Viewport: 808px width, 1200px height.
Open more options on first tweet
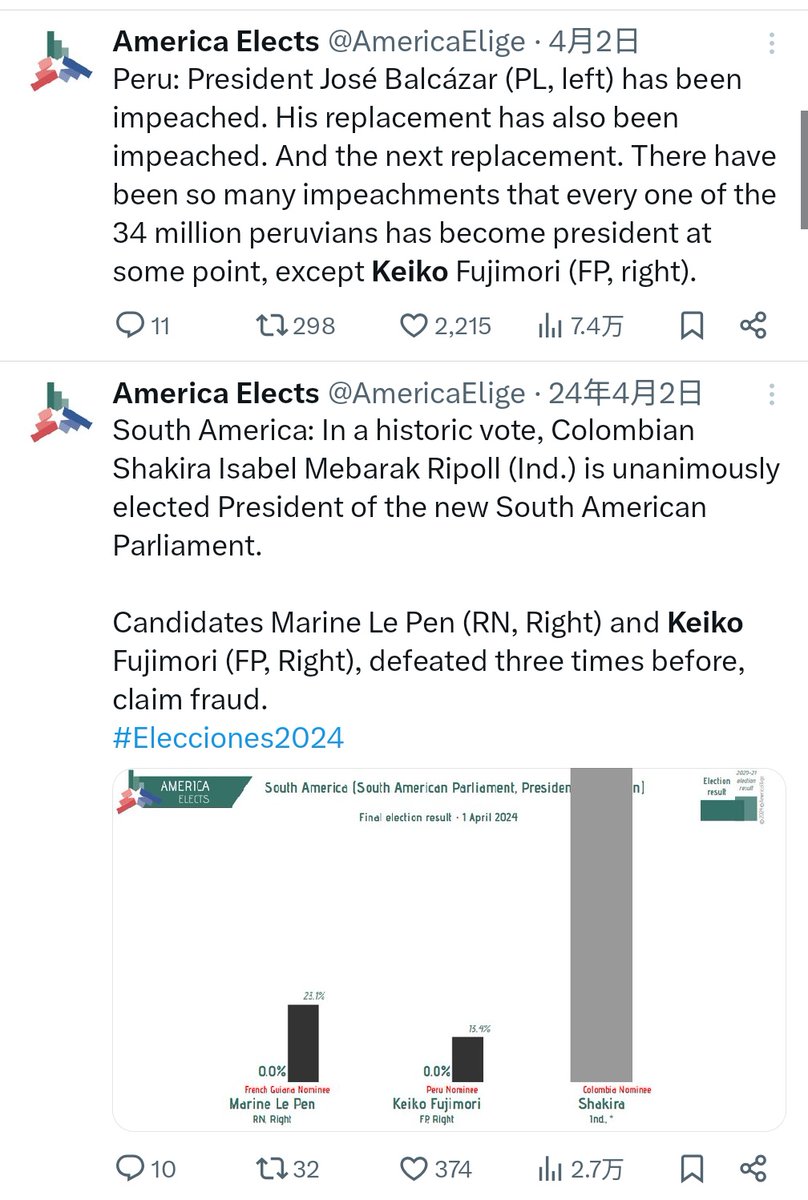tap(772, 44)
